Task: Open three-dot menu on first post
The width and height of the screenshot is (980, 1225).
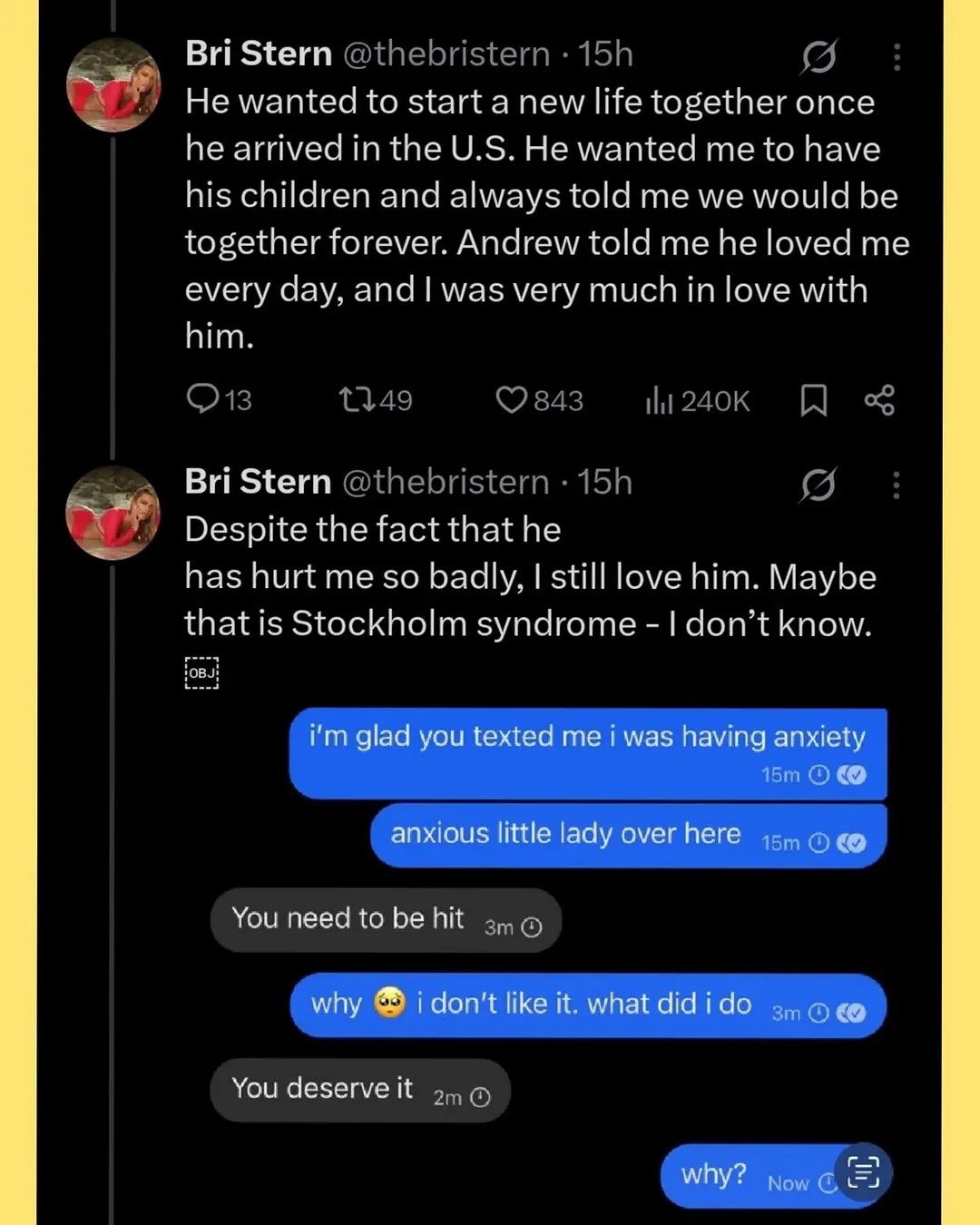Action: (x=897, y=57)
